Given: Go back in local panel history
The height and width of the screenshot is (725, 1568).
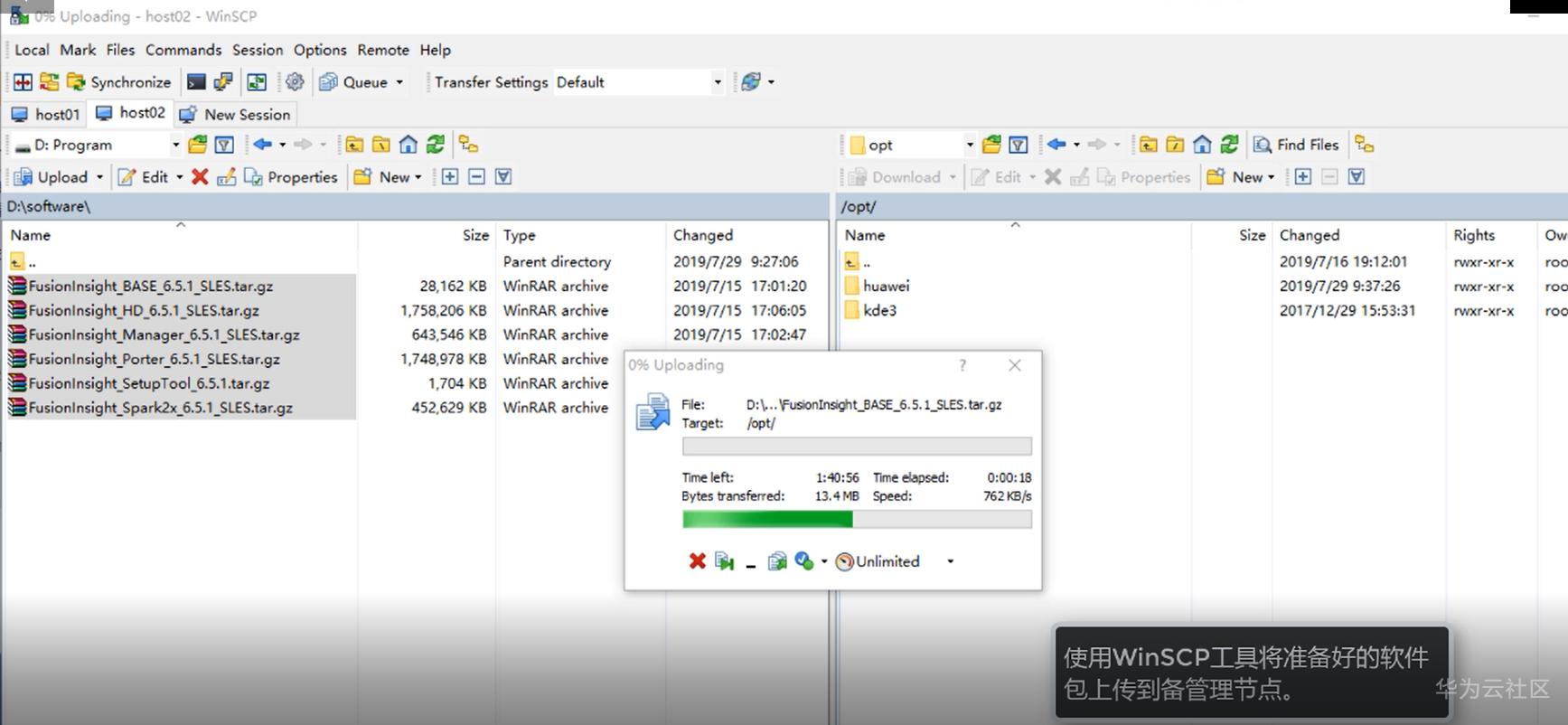Looking at the screenshot, I should (x=262, y=145).
